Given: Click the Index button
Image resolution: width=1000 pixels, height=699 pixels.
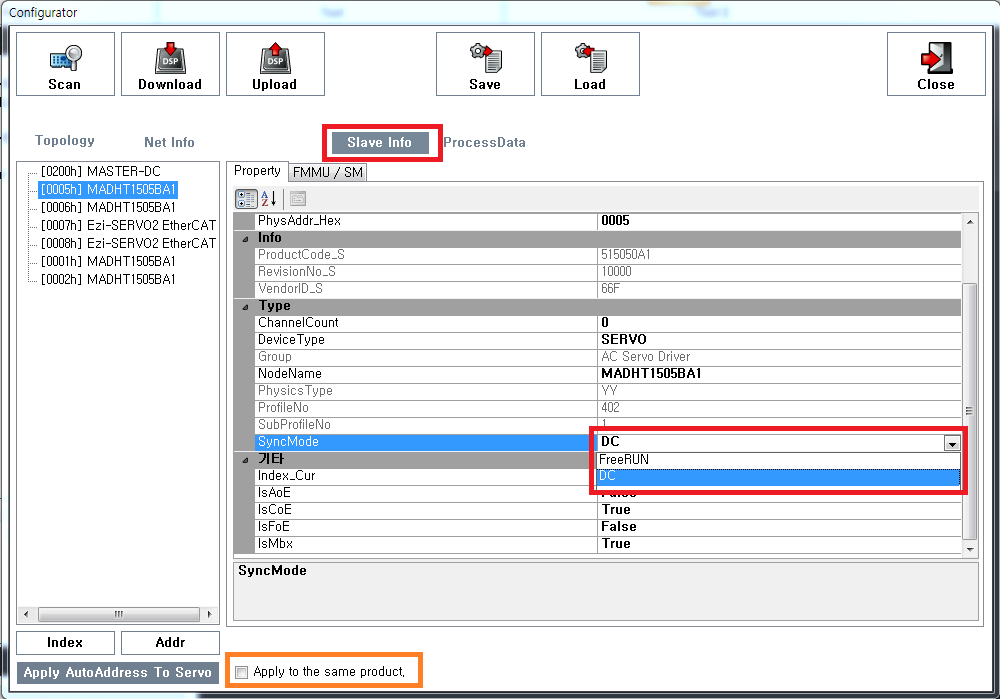Looking at the screenshot, I should tap(65, 643).
